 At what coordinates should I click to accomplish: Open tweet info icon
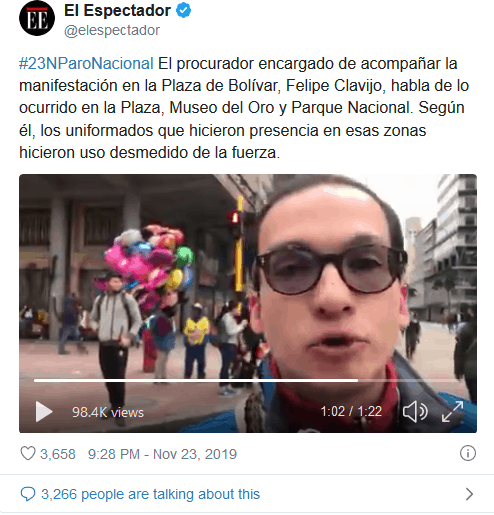tap(468, 453)
